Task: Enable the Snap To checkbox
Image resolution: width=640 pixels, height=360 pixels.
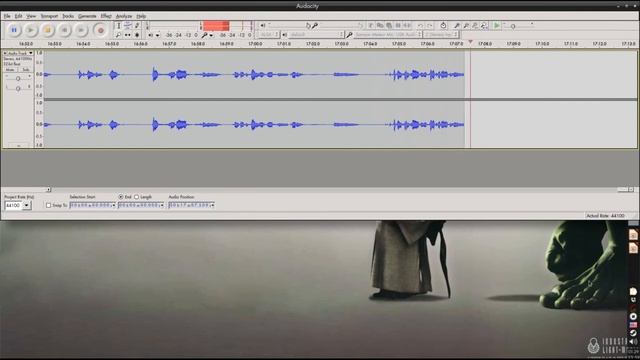Action: 49,205
